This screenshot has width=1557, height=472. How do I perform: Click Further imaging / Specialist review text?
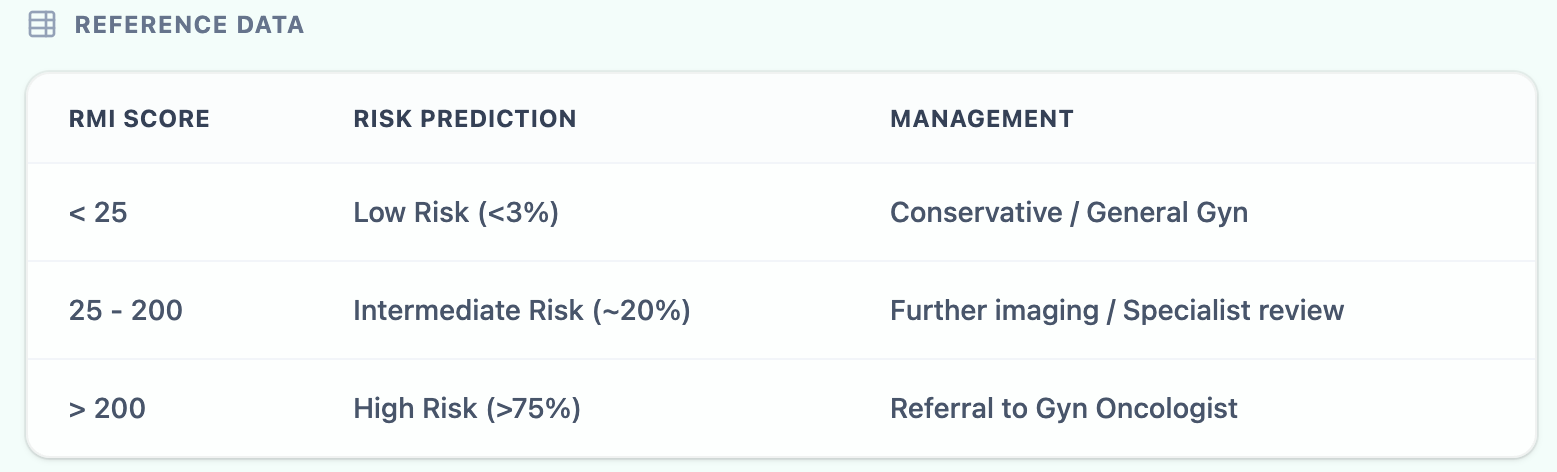[1116, 311]
